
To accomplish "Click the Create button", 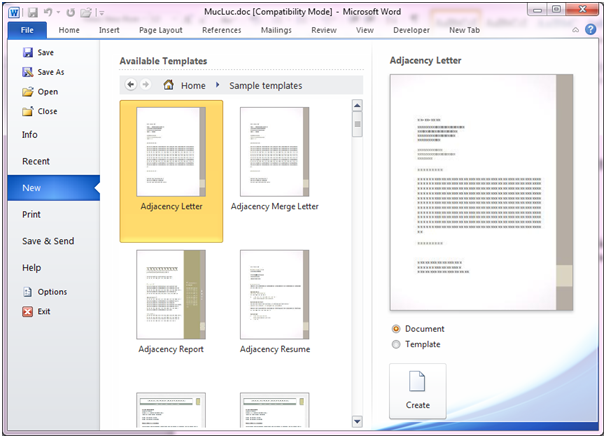I will point(417,391).
